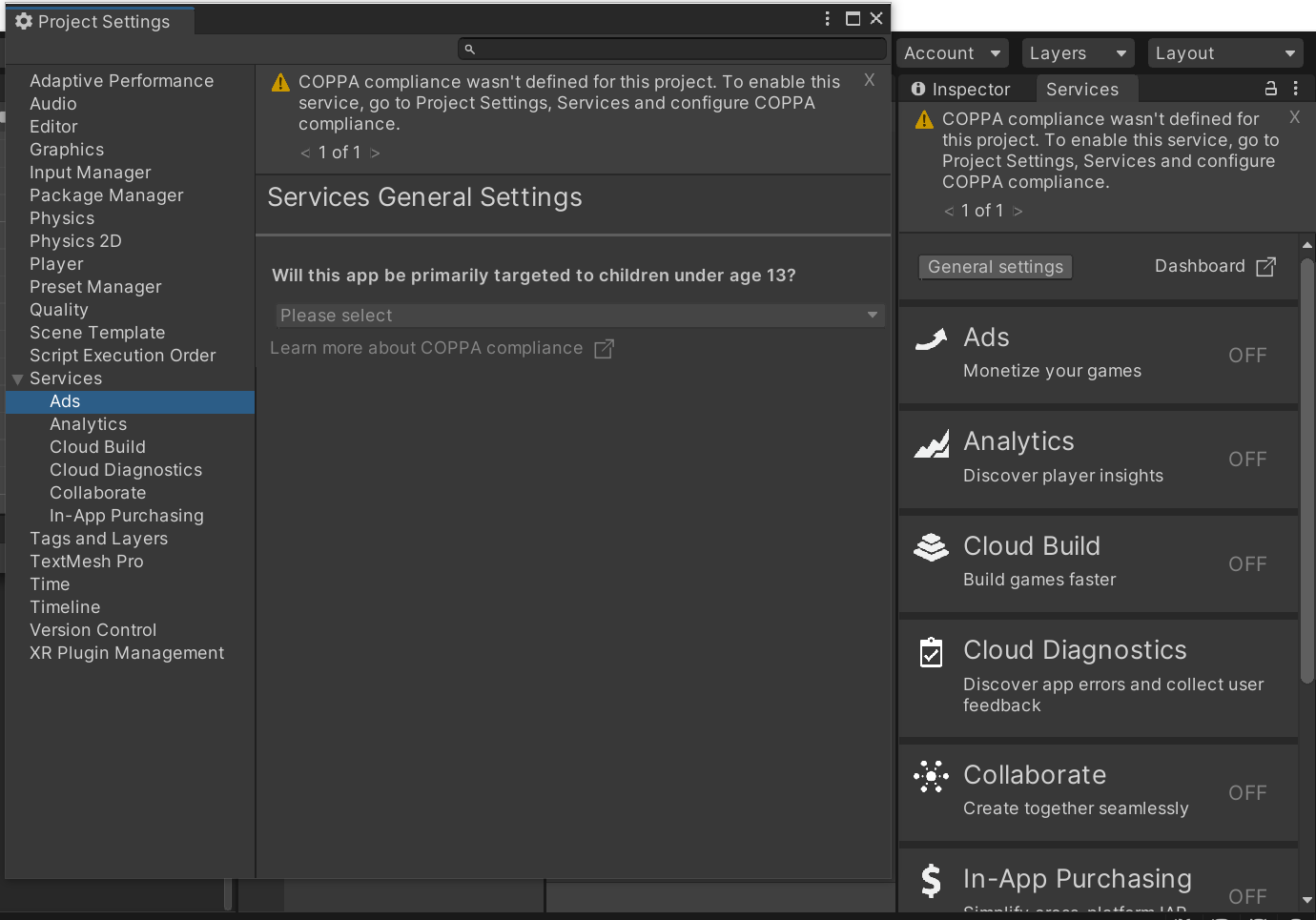Open the Layout dropdown
This screenshot has width=1316, height=920.
point(1225,53)
